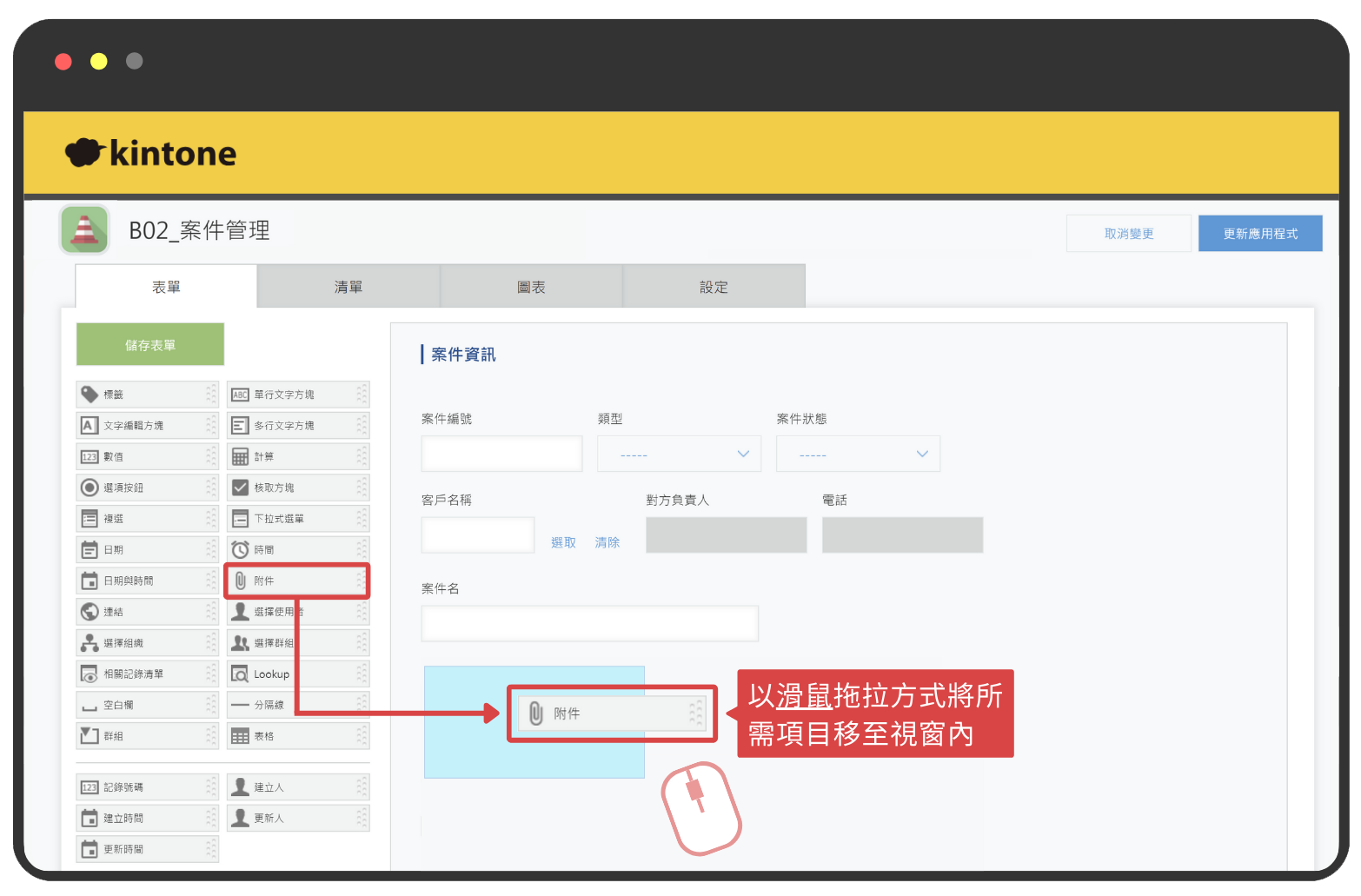Select the 選擇群組 group select icon
The width and height of the screenshot is (1361, 896).
point(240,643)
